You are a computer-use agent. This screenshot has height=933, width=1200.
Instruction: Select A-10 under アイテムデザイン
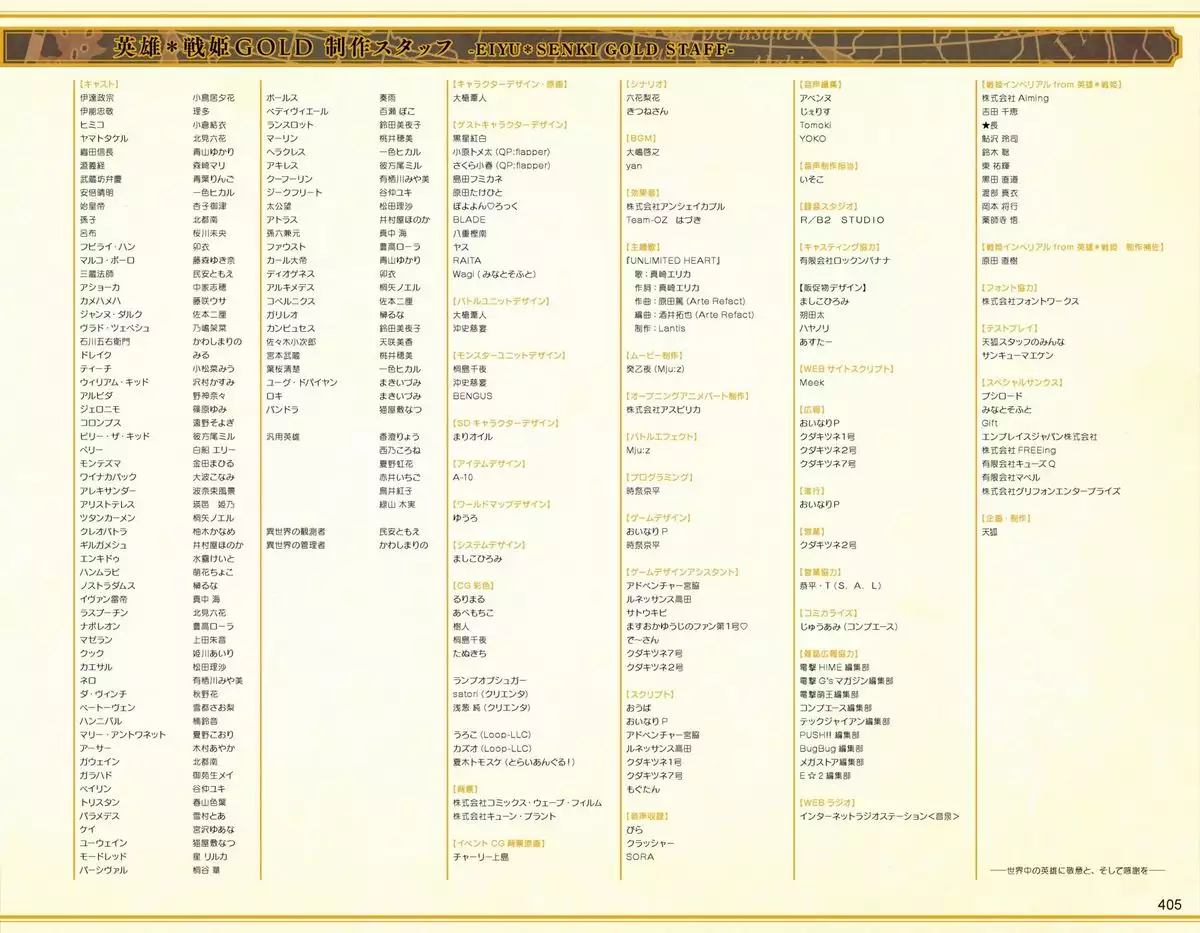[x=463, y=477]
